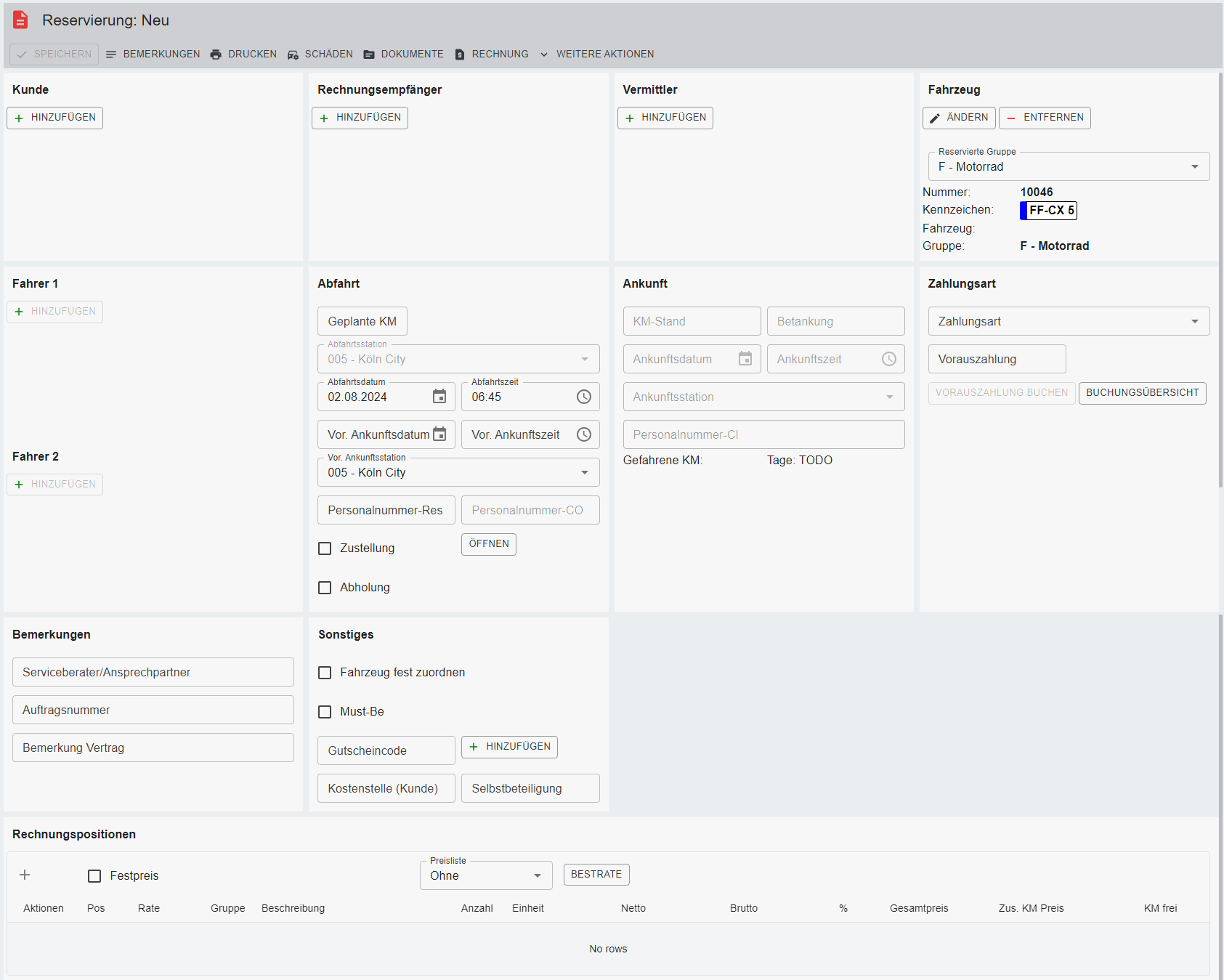The height and width of the screenshot is (980, 1224).
Task: Click Hinzufügen under Kunde
Action: [x=55, y=118]
